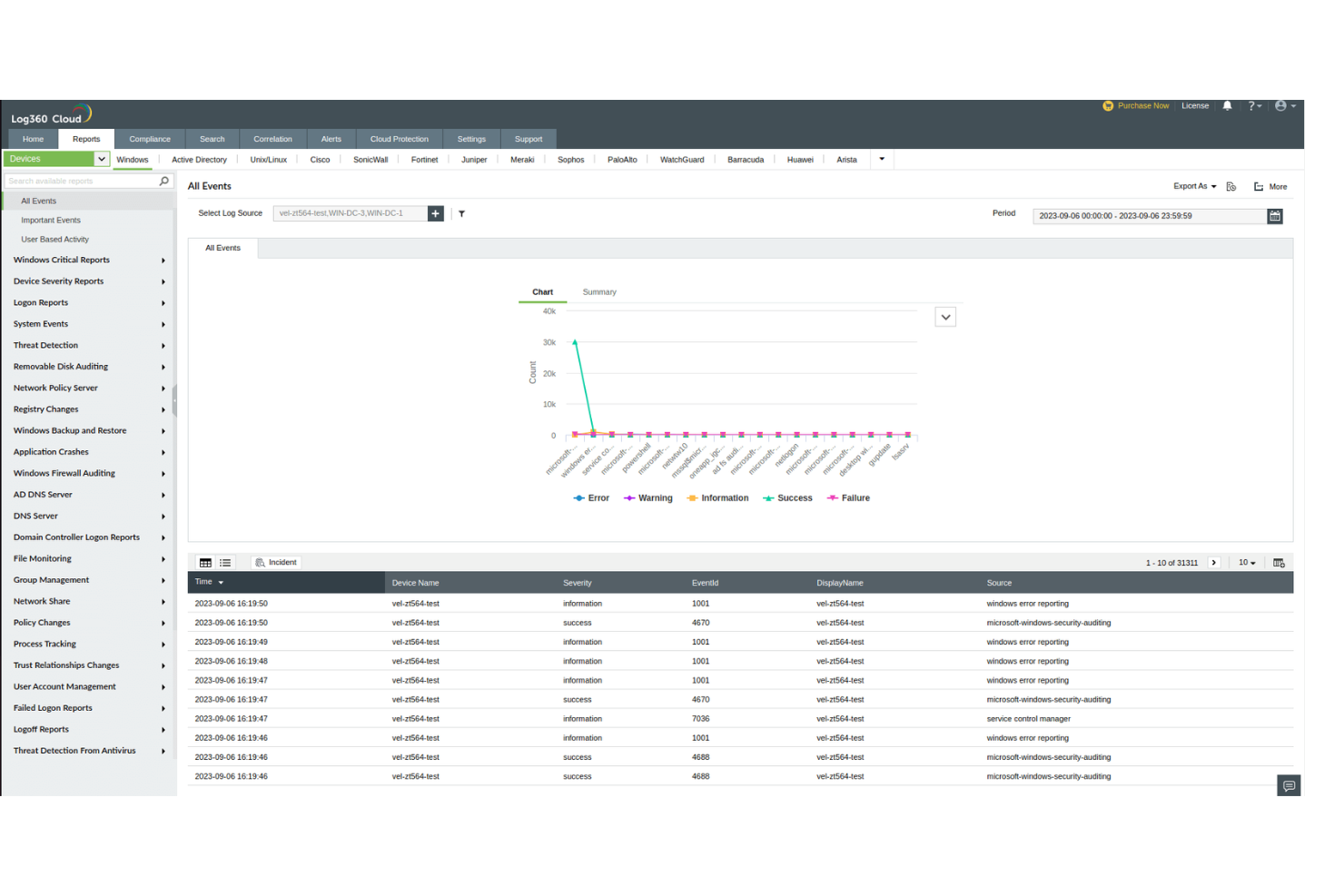The width and height of the screenshot is (1344, 896).
Task: Click the 2023-09-06 16:19:49 time cell
Action: tap(231, 642)
